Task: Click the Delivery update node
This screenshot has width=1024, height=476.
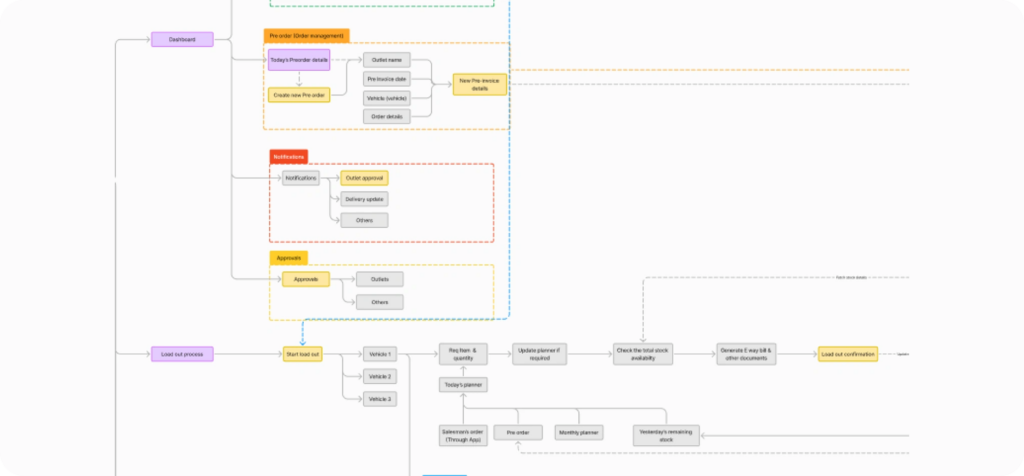Action: coord(364,199)
